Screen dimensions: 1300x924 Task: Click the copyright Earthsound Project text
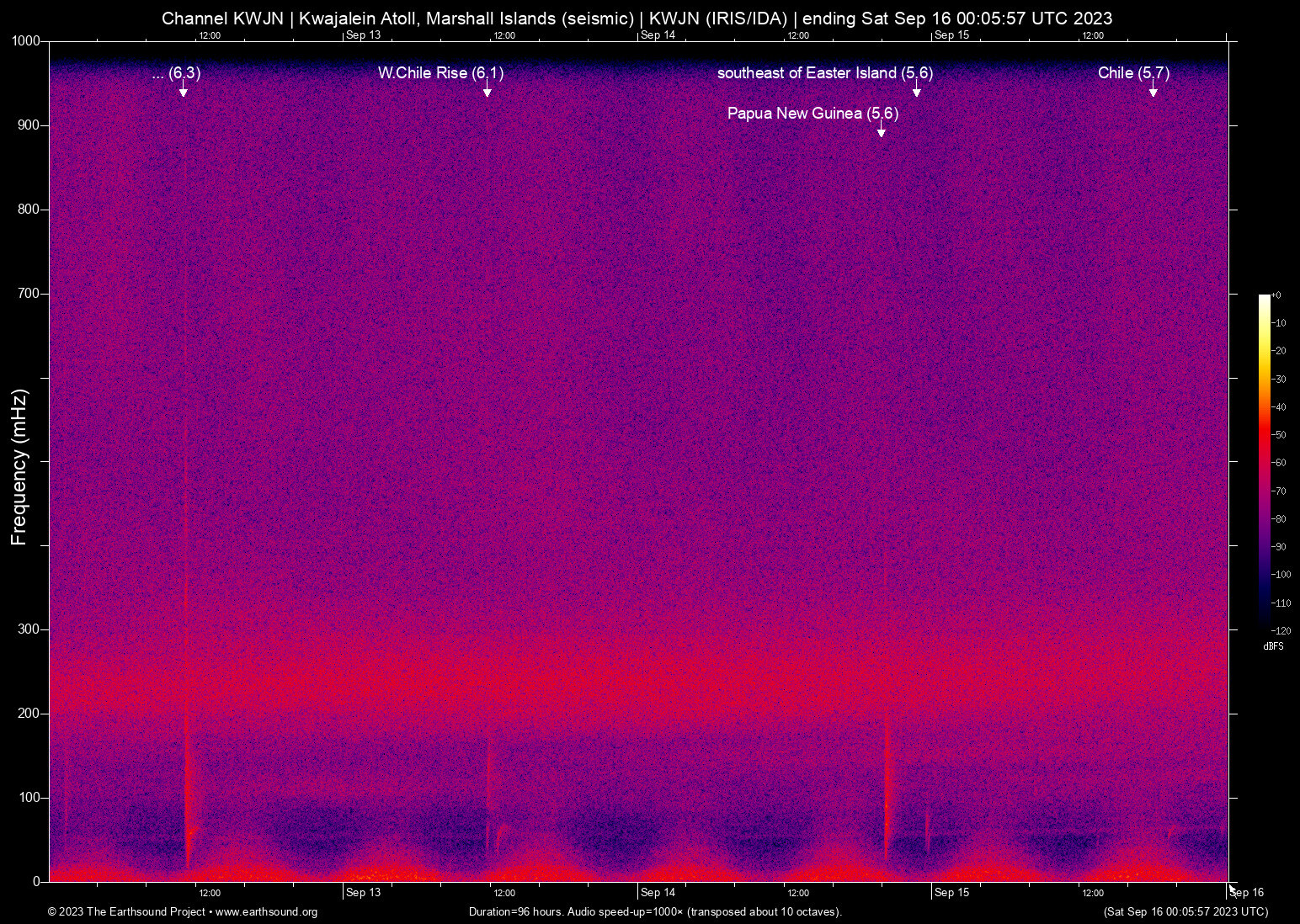point(126,912)
